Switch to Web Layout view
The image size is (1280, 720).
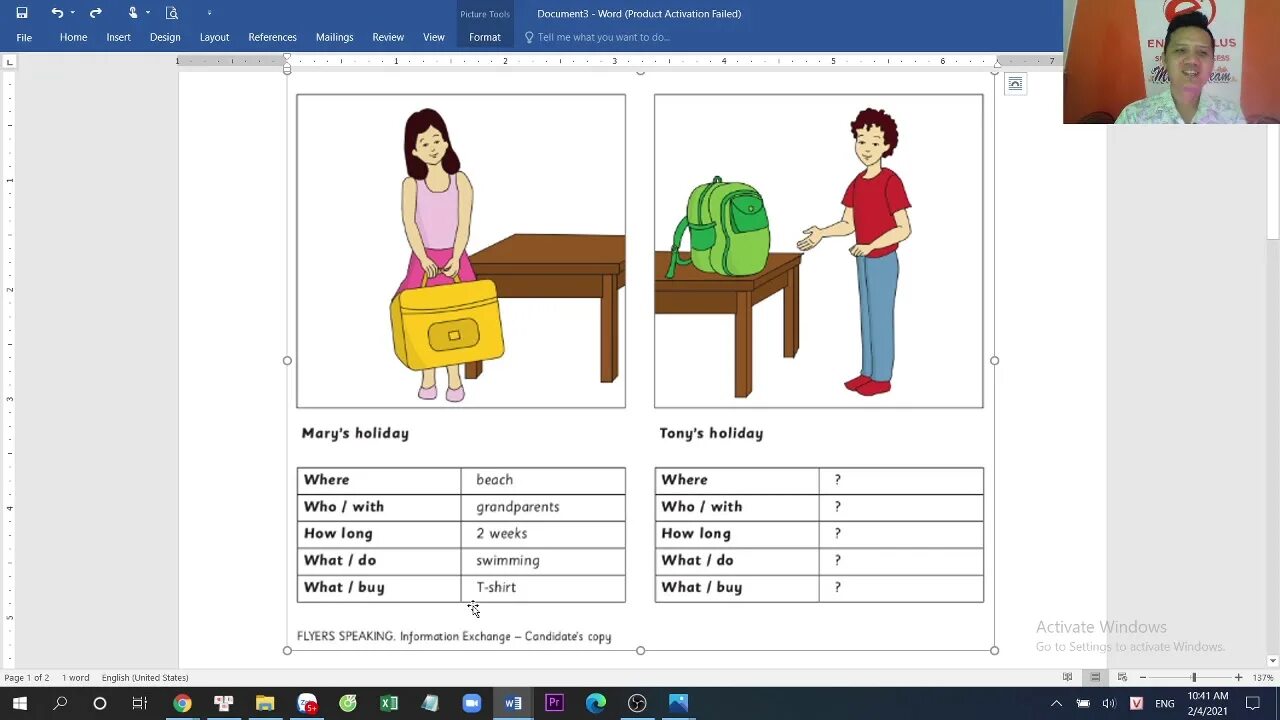click(x=1122, y=678)
